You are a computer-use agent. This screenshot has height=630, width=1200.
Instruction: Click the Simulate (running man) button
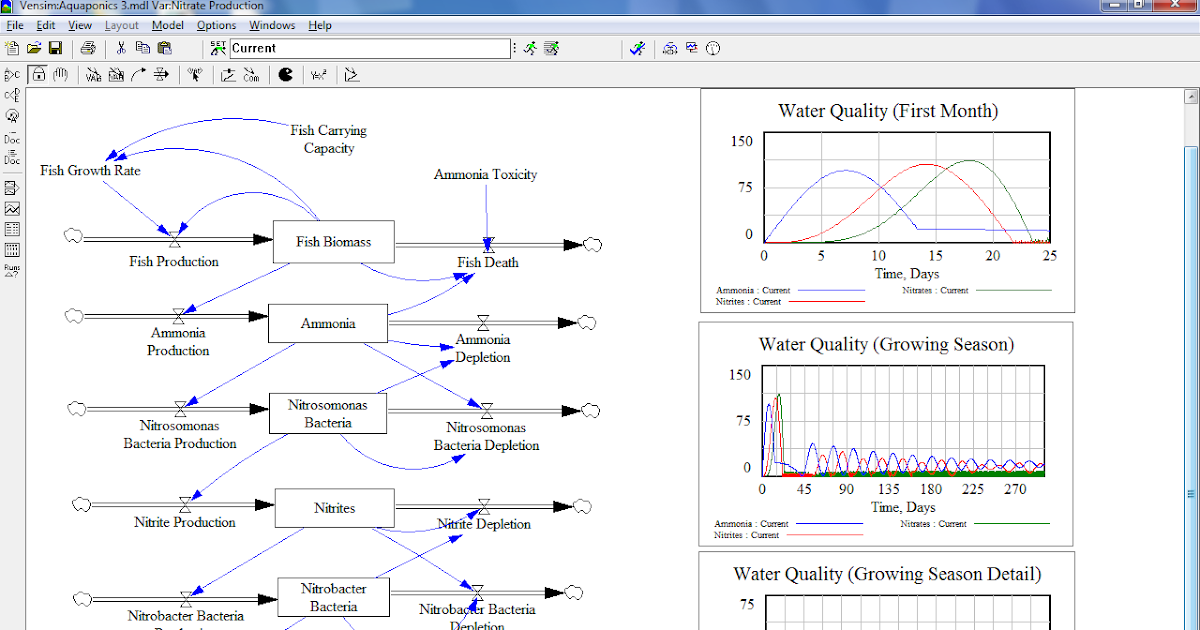click(x=531, y=47)
